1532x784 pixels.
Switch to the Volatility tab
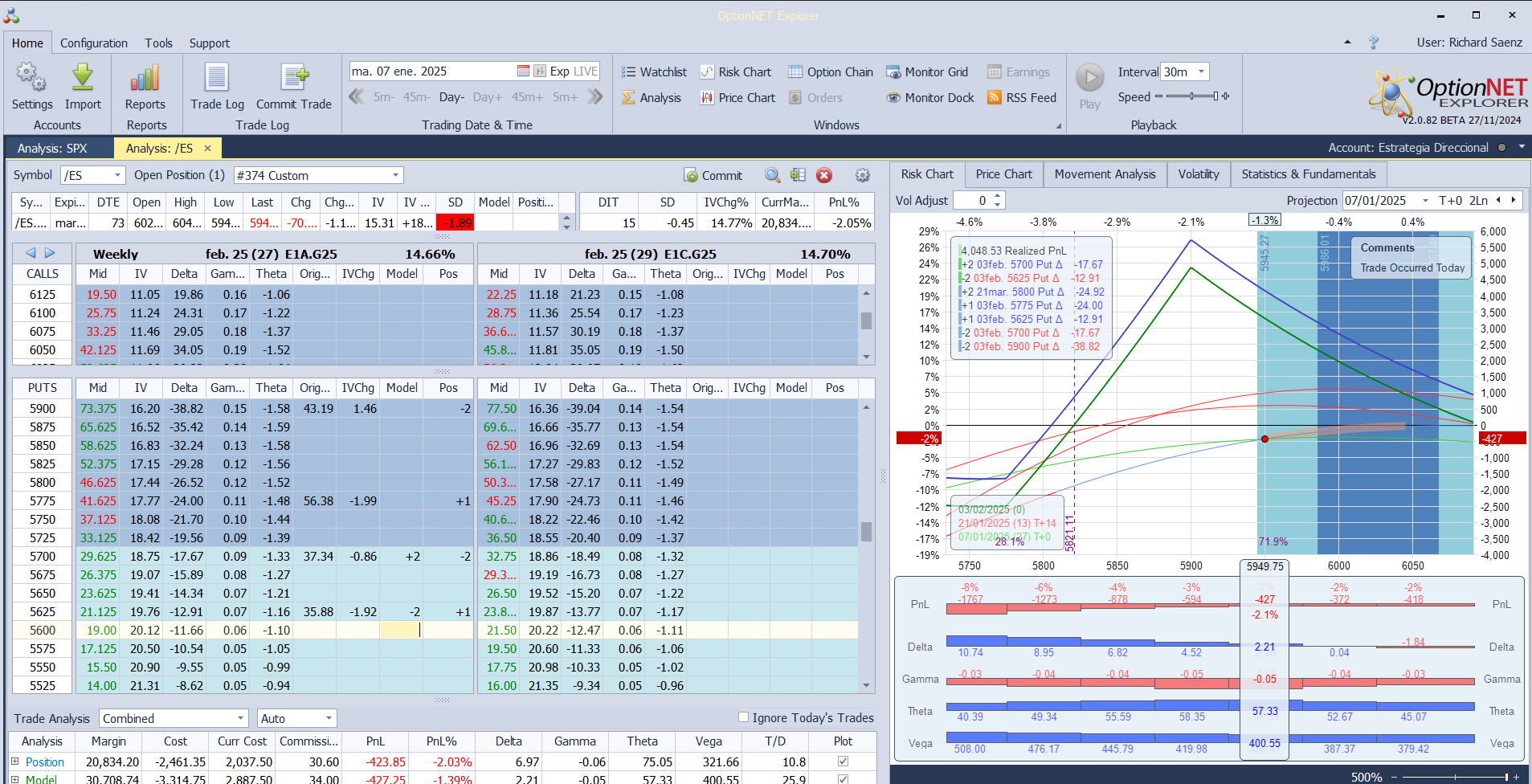[1198, 174]
